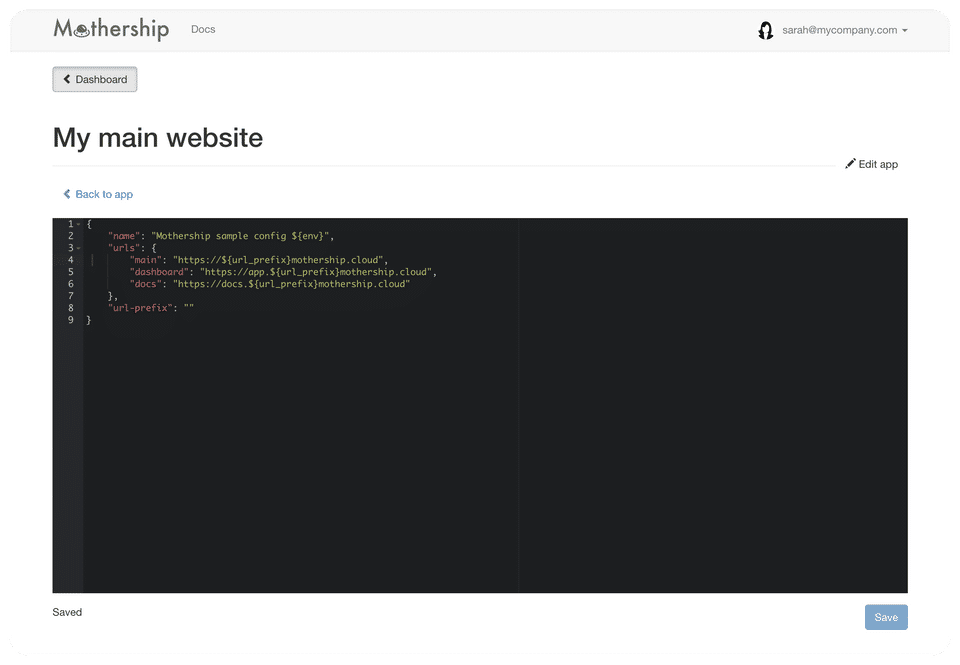The width and height of the screenshot is (960, 665).
Task: Click into the dashboard URL string
Action: (x=316, y=272)
